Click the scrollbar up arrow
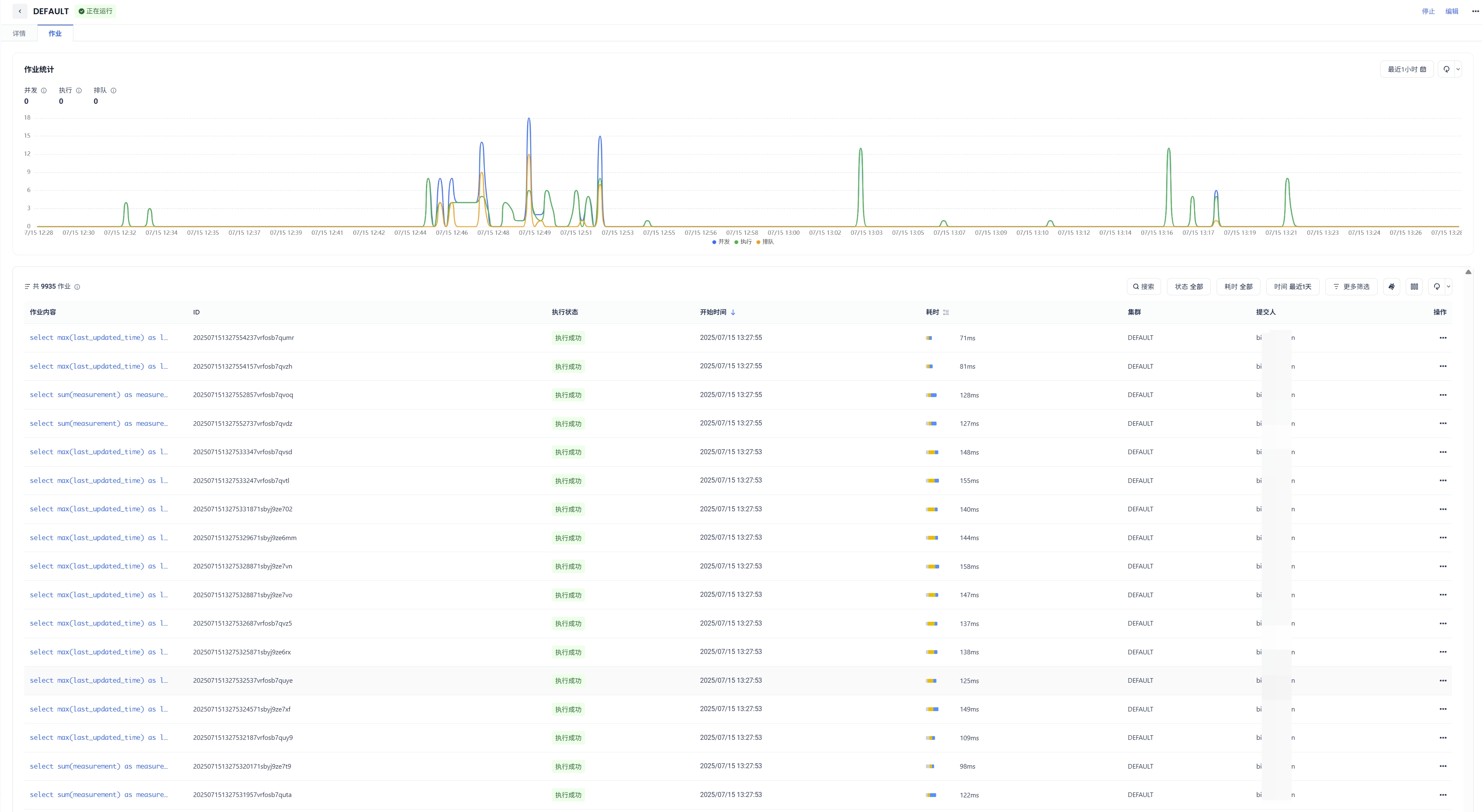Viewport: 1482px width, 812px height. pos(1468,272)
